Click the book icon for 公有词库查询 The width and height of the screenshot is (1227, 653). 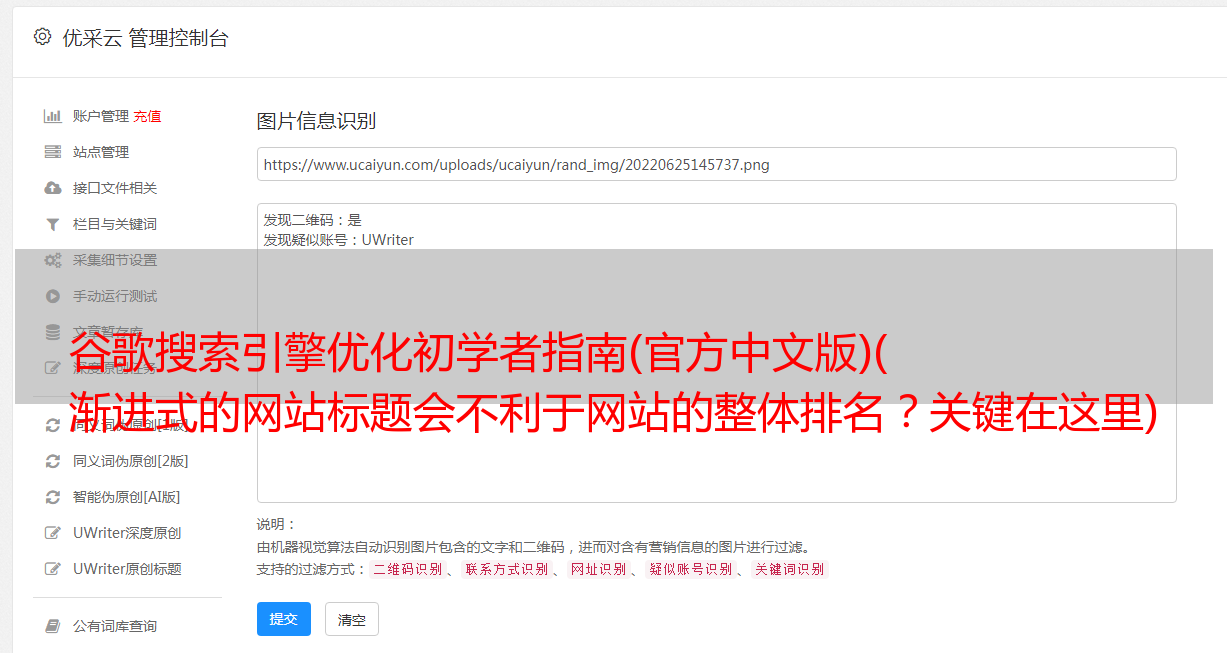[x=53, y=626]
